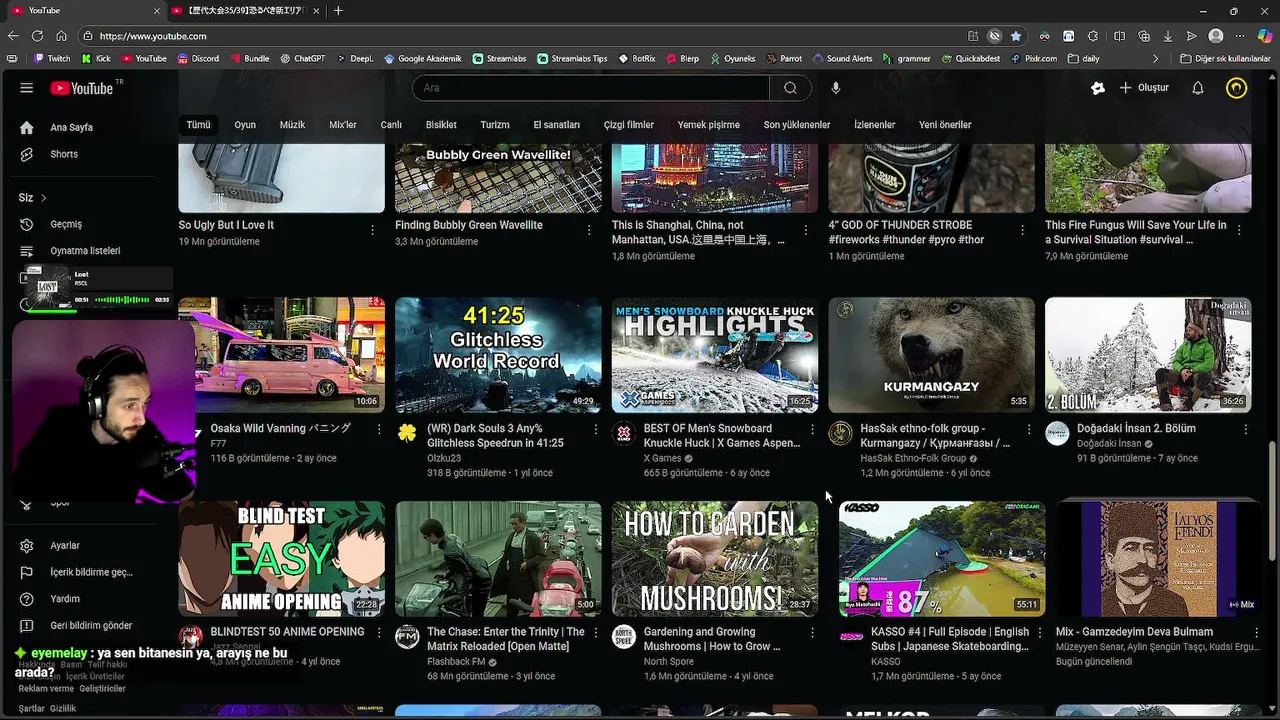Open Mix - Gamzedeyim Deva Bulmam title
The width and height of the screenshot is (1280, 720).
1134,632
